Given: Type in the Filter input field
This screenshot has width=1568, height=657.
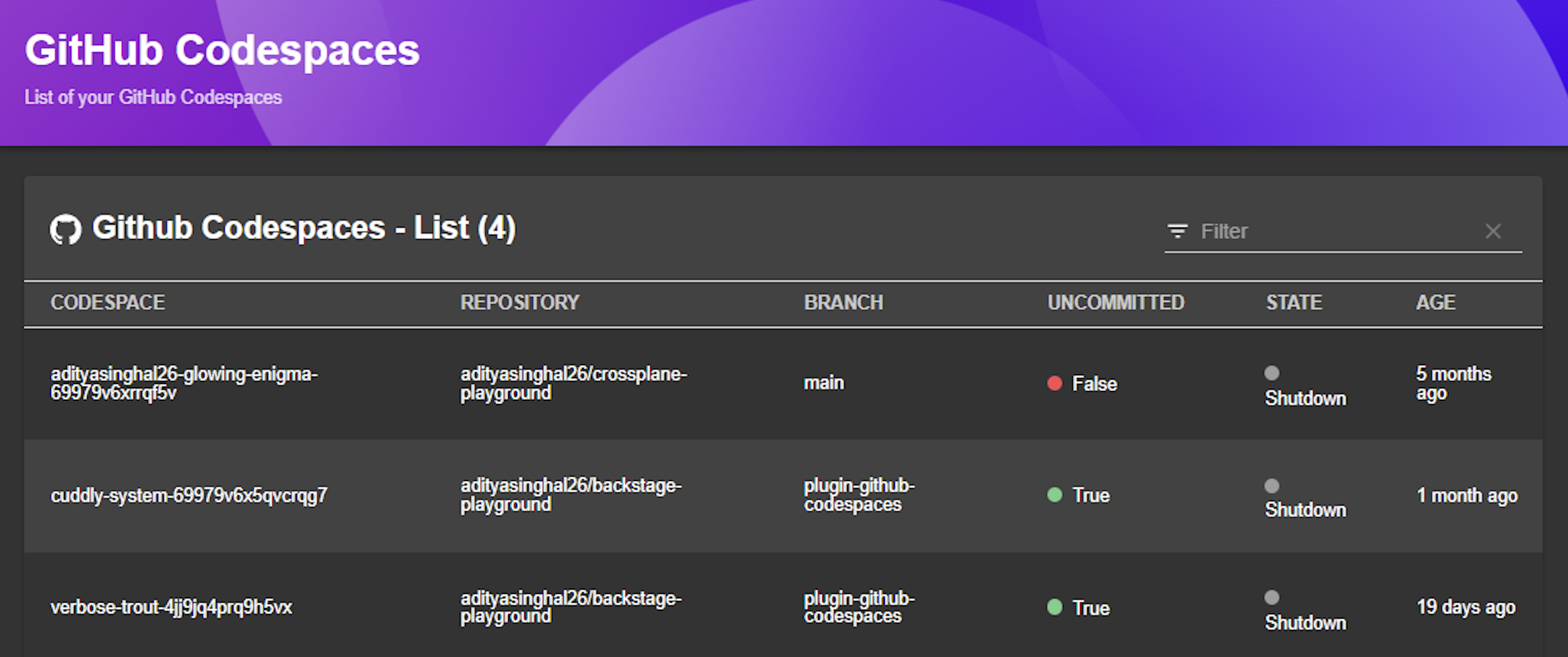Looking at the screenshot, I should point(1333,231).
